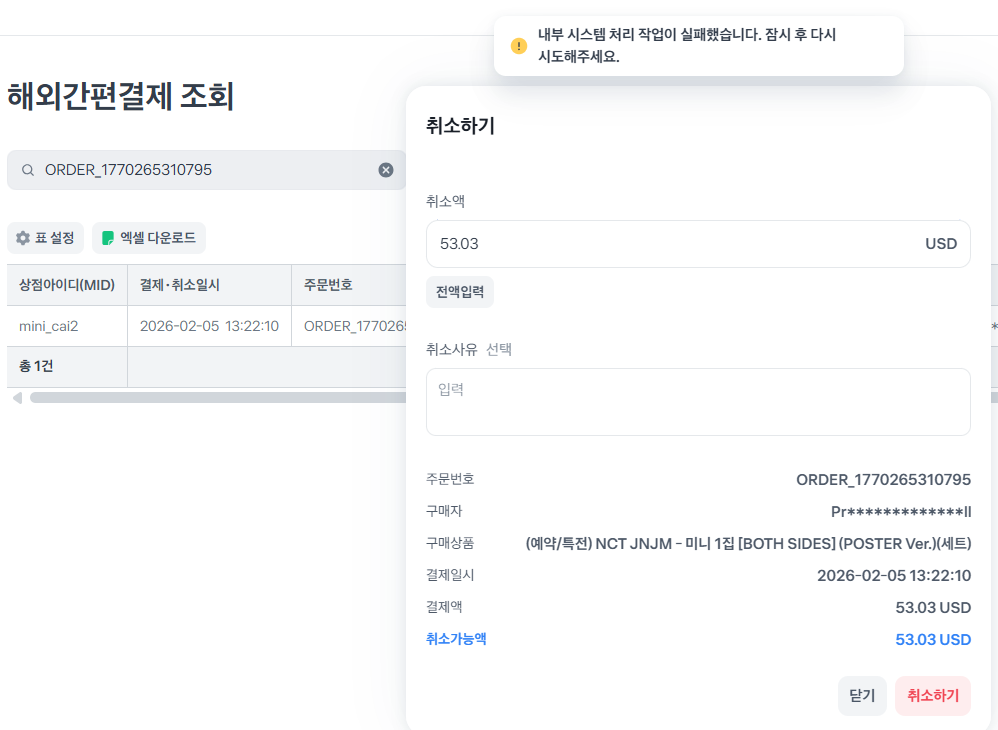Click the 상점아이디(MID) column header

pyautogui.click(x=67, y=285)
